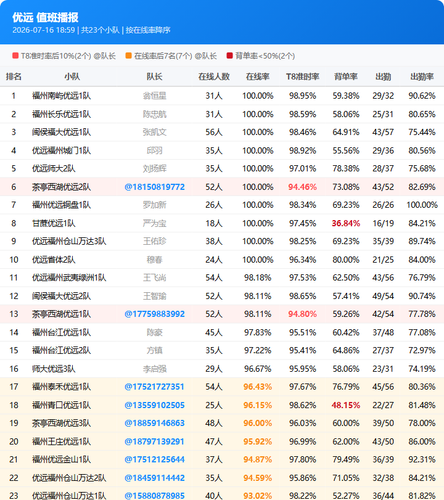The width and height of the screenshot is (444, 500).
Task: Click the 78.38% 背单率 value
Action: [346, 169]
